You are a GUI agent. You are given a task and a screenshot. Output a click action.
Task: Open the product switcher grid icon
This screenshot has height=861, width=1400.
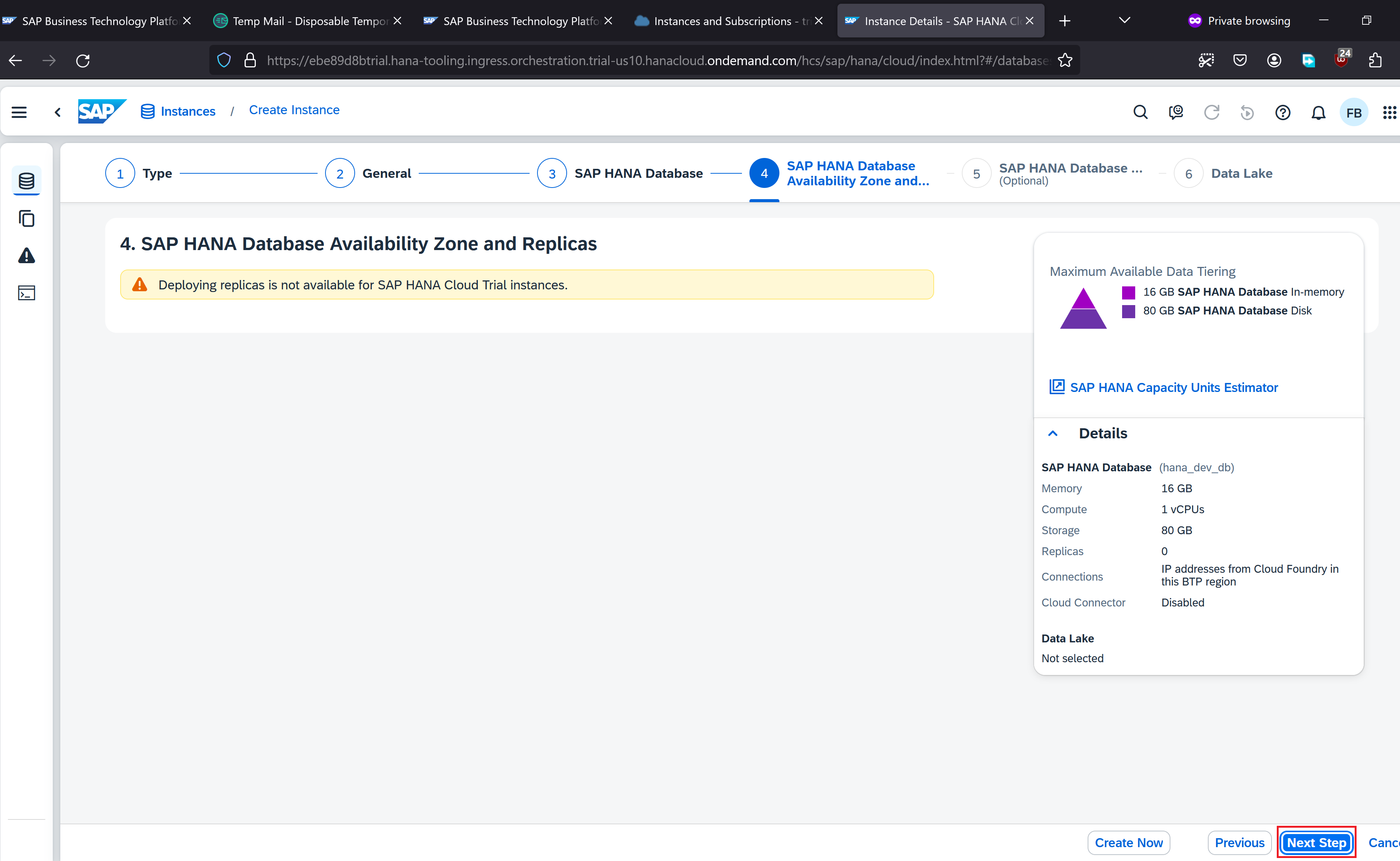(1389, 112)
